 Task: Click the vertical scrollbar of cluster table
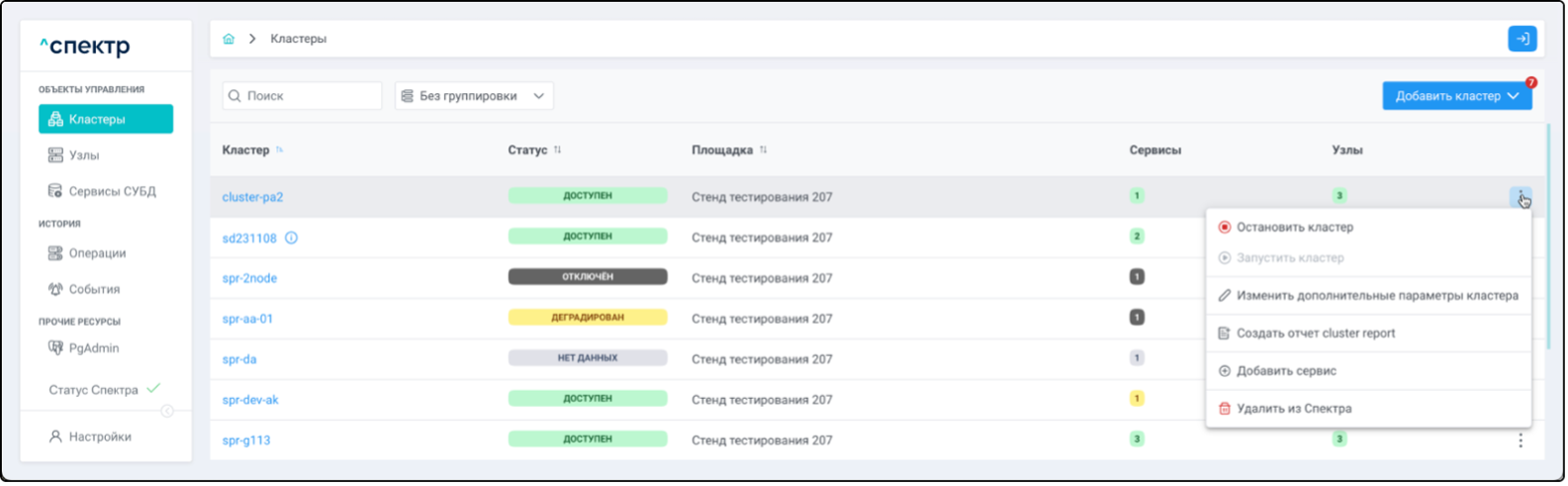pyautogui.click(x=1547, y=238)
